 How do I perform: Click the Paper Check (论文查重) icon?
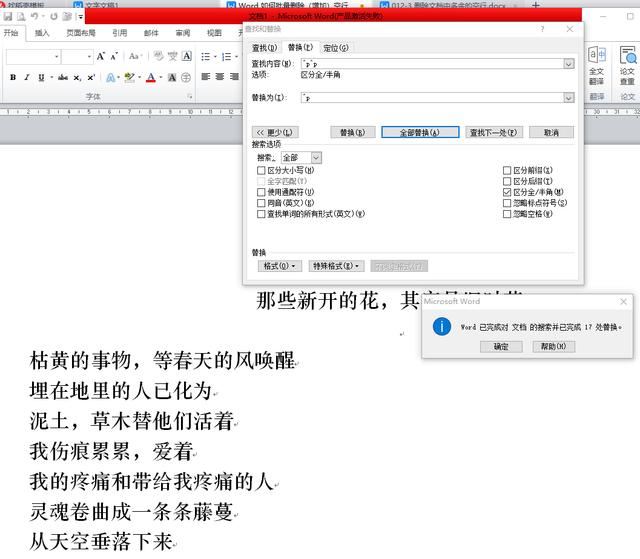point(627,66)
